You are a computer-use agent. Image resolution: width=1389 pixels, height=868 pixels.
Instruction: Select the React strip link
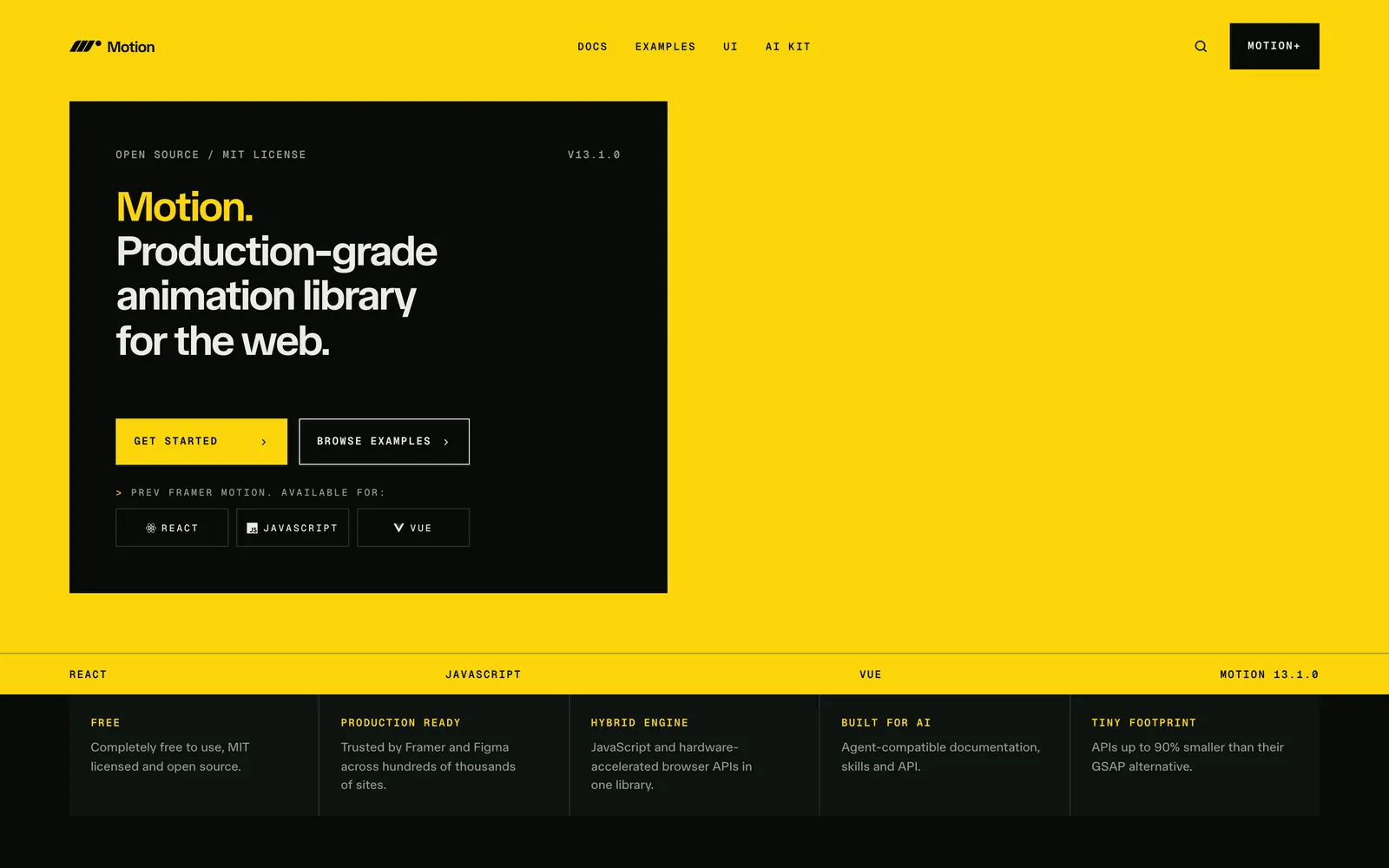click(89, 674)
